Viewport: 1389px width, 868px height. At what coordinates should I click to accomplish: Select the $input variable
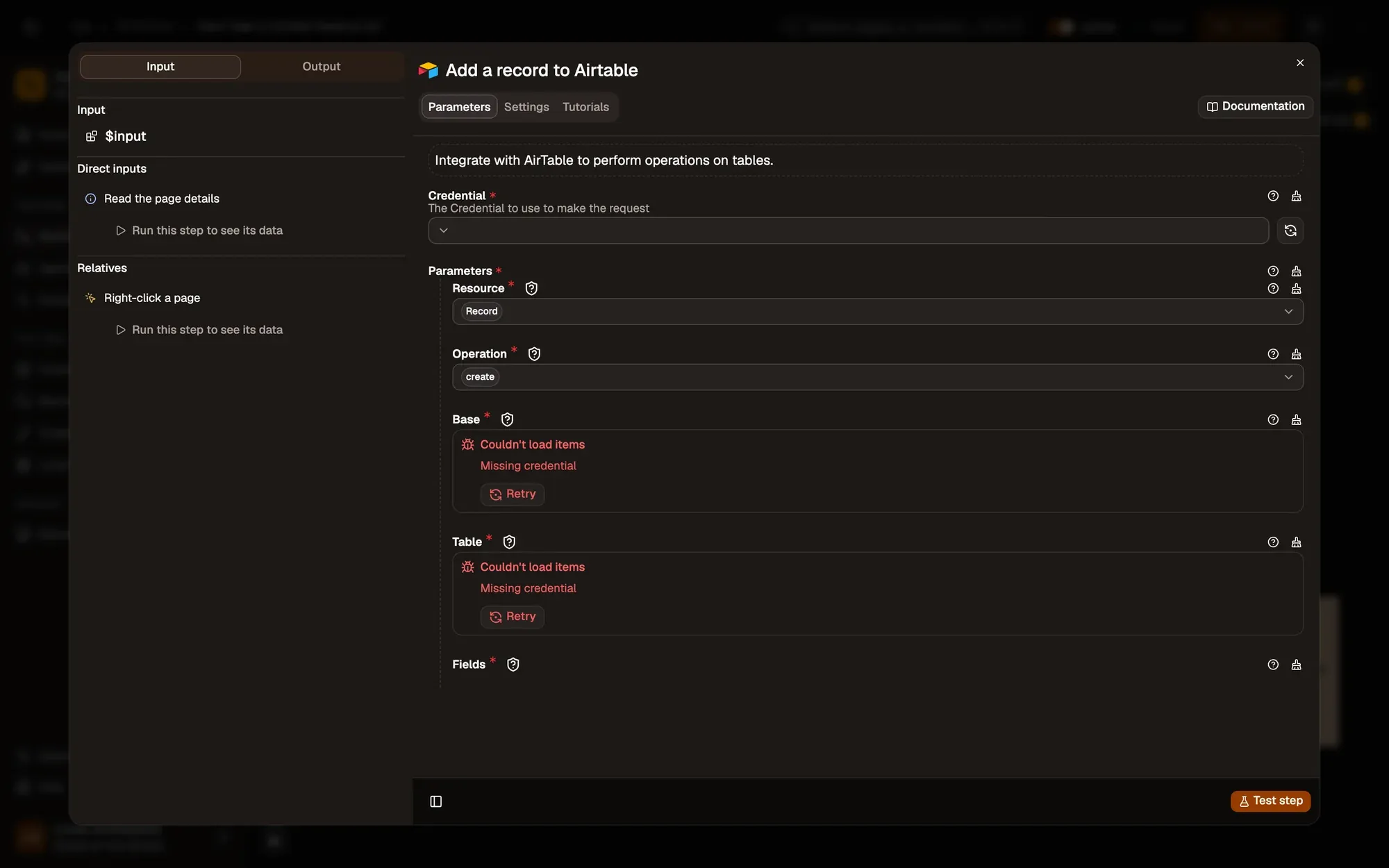pyautogui.click(x=116, y=136)
